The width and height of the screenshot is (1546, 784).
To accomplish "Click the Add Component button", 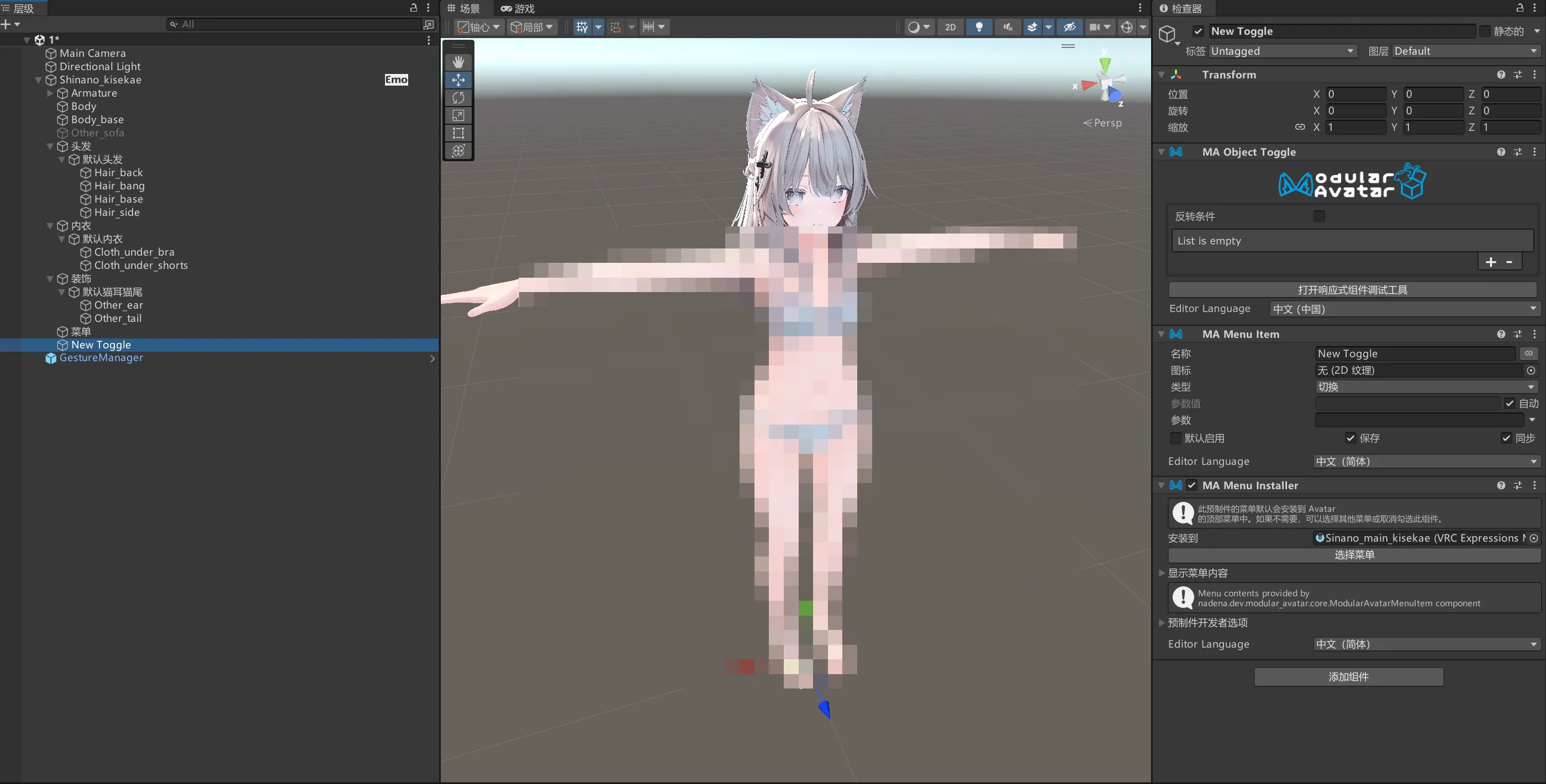I will 1349,677.
